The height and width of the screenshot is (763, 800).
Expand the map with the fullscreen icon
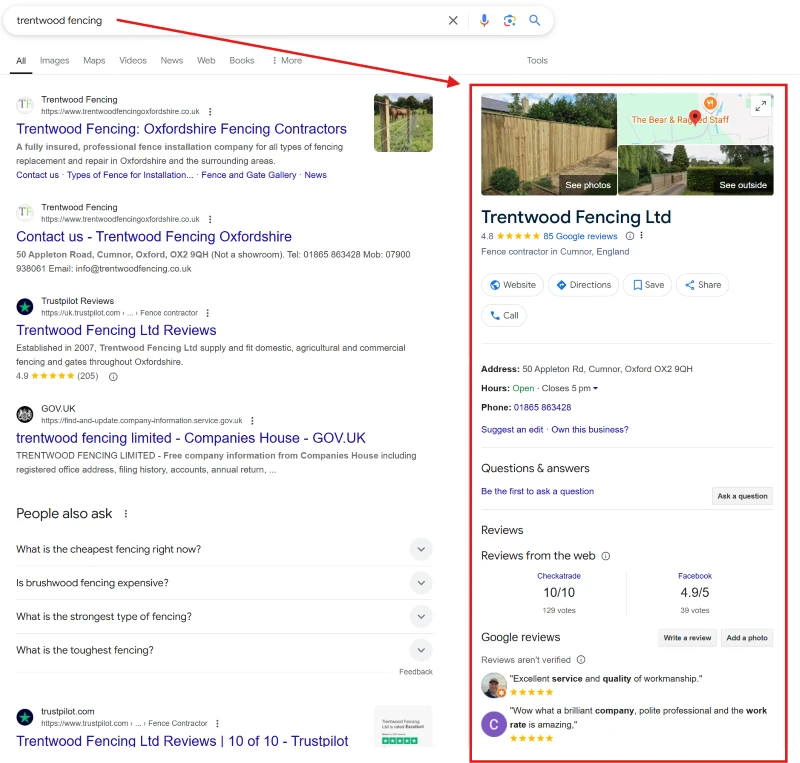click(761, 106)
